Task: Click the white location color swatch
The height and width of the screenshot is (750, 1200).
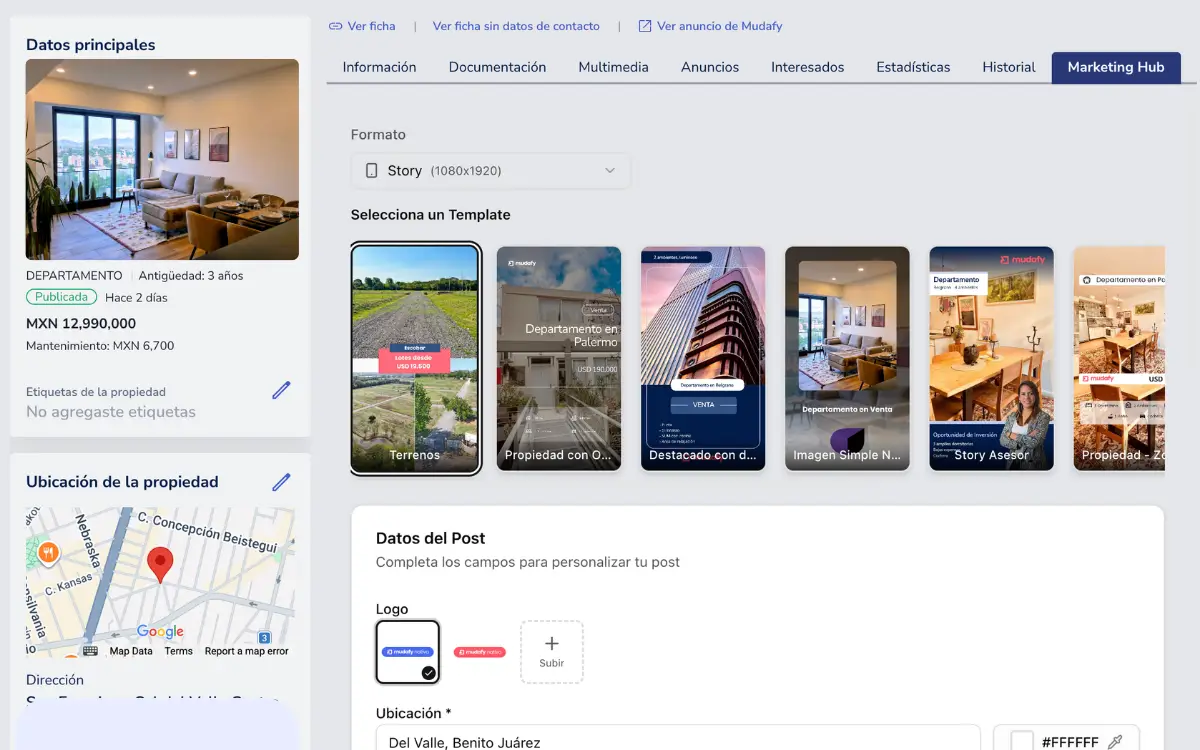Action: tap(1022, 742)
